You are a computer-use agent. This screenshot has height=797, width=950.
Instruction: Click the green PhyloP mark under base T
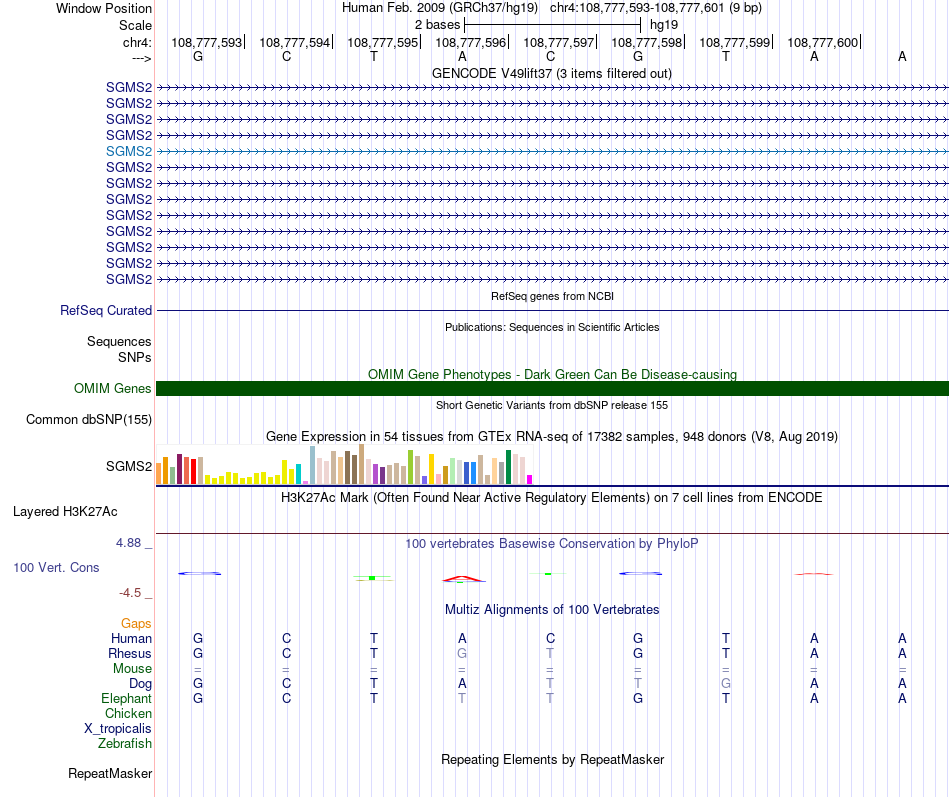click(373, 578)
